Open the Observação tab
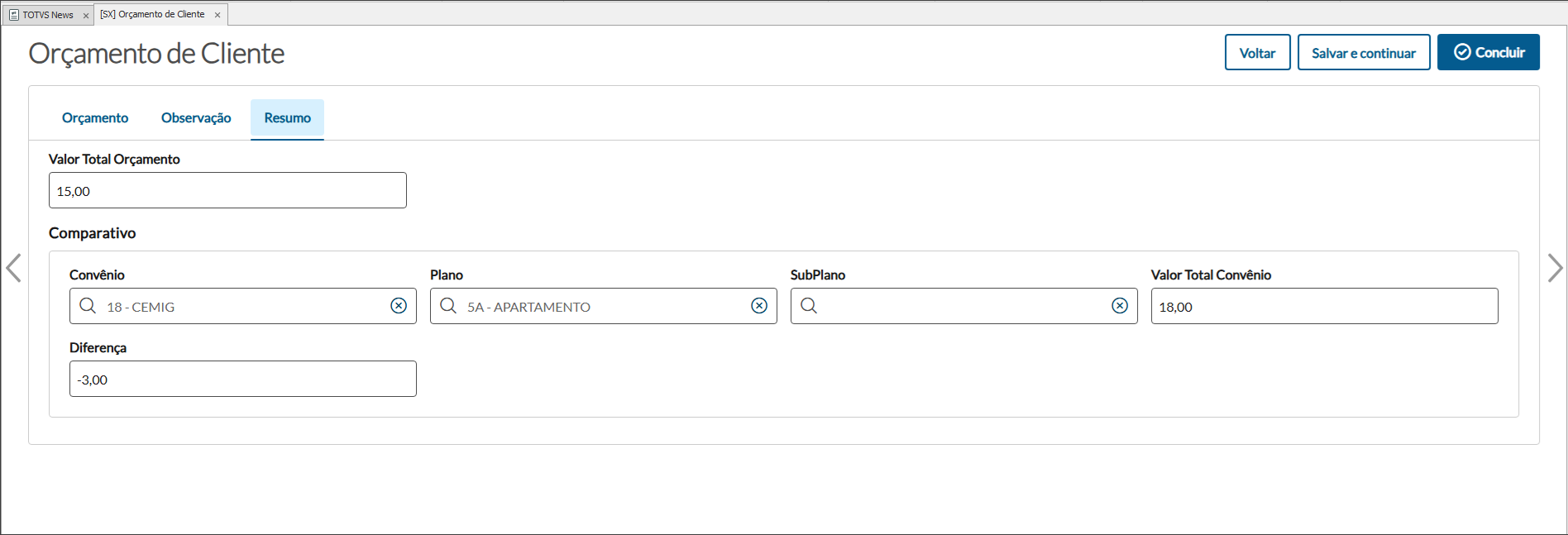The image size is (1568, 535). tap(196, 118)
